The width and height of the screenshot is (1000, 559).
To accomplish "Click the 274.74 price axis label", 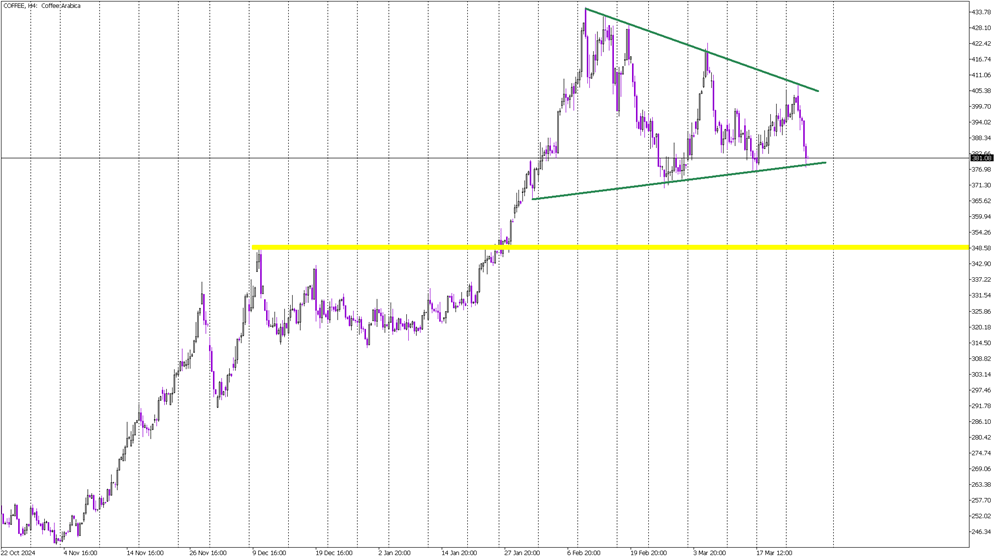I will tap(982, 453).
